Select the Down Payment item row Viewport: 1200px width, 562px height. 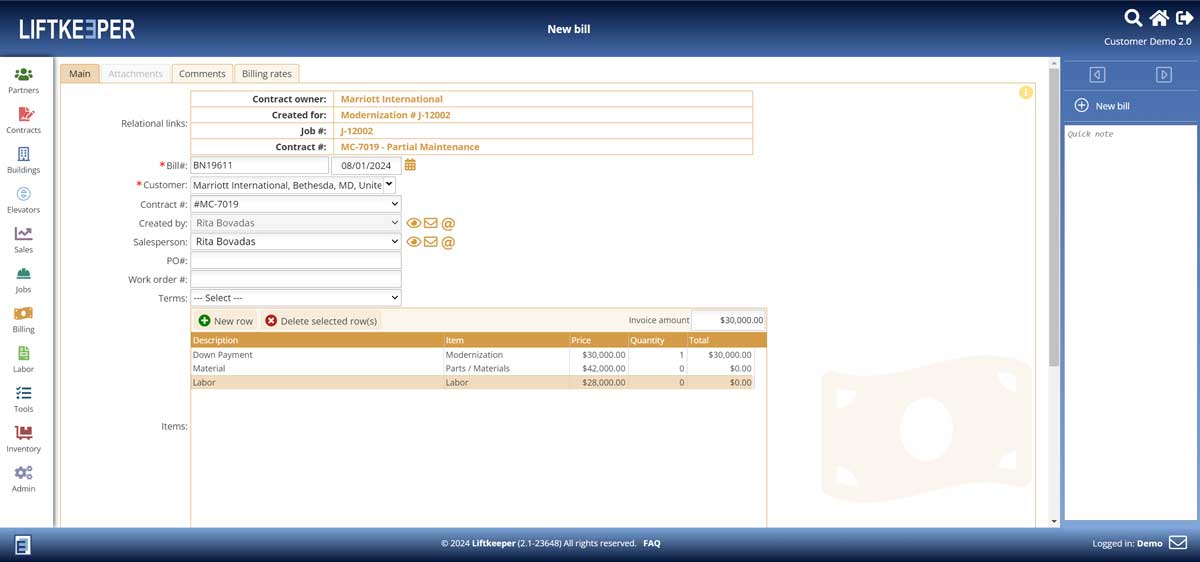coord(472,354)
